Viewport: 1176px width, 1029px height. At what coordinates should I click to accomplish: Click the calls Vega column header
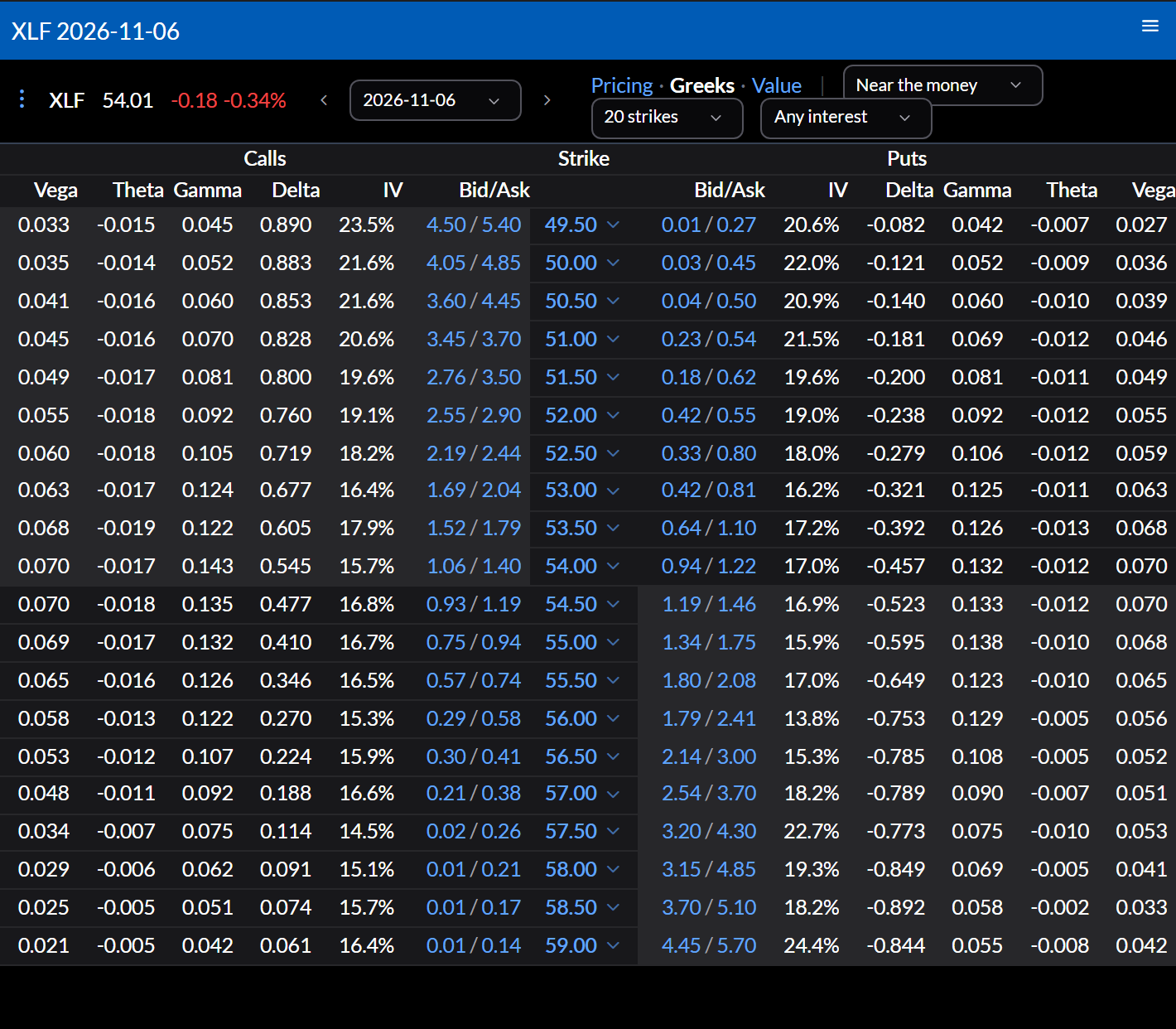(x=55, y=190)
